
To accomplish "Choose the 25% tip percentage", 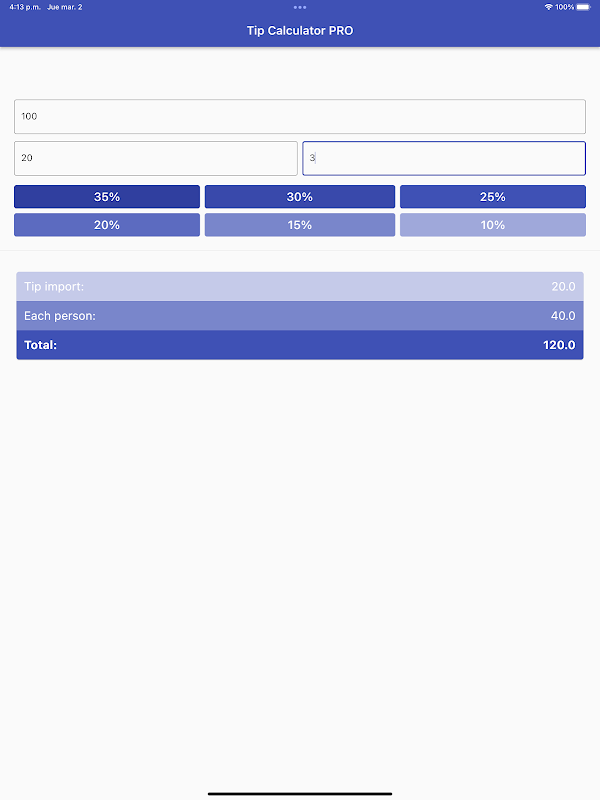I will 492,197.
